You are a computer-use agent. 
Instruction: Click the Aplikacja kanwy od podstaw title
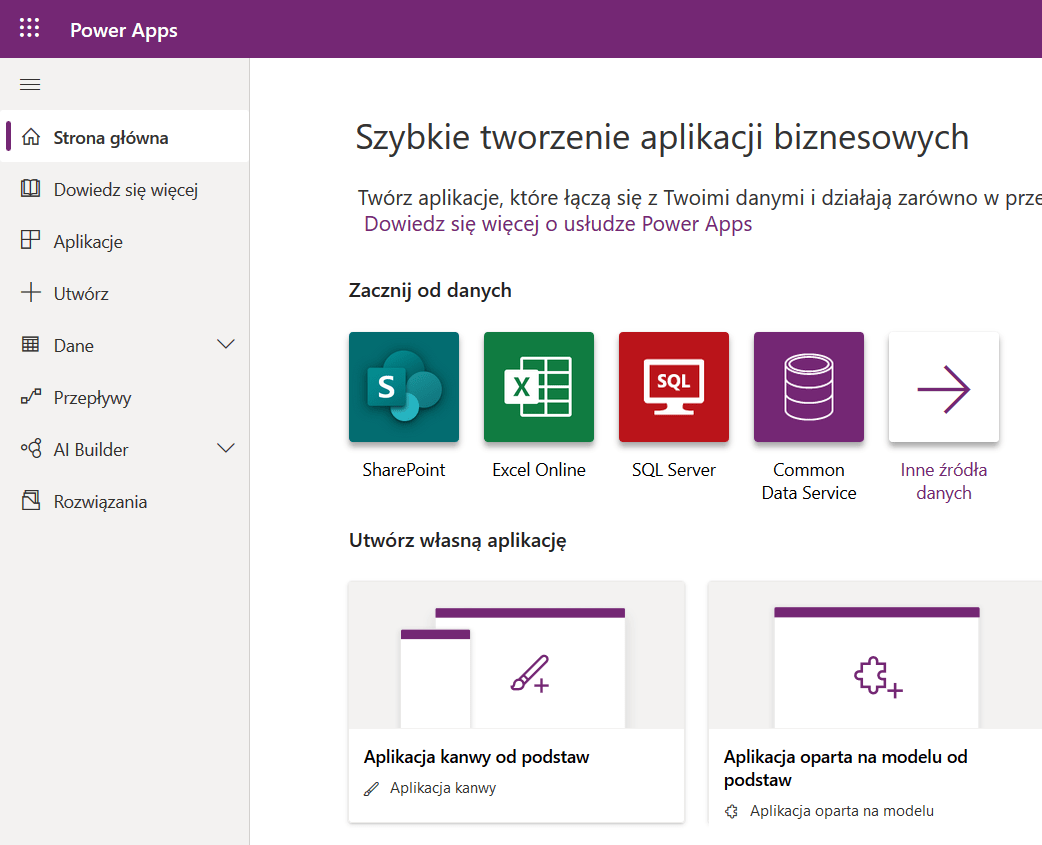pyautogui.click(x=476, y=757)
